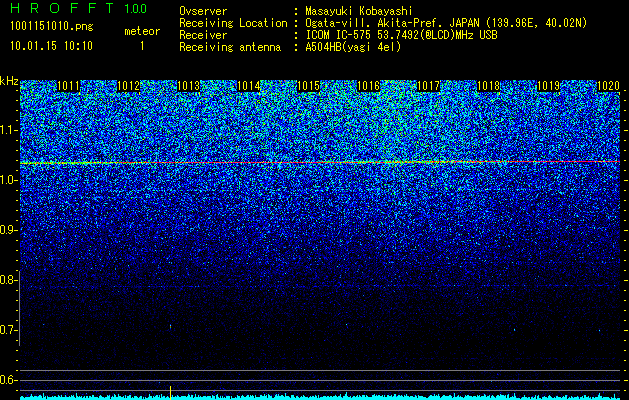Click the A504HB(yagi 4el) antenna text
629x400 pixels.
353,47
